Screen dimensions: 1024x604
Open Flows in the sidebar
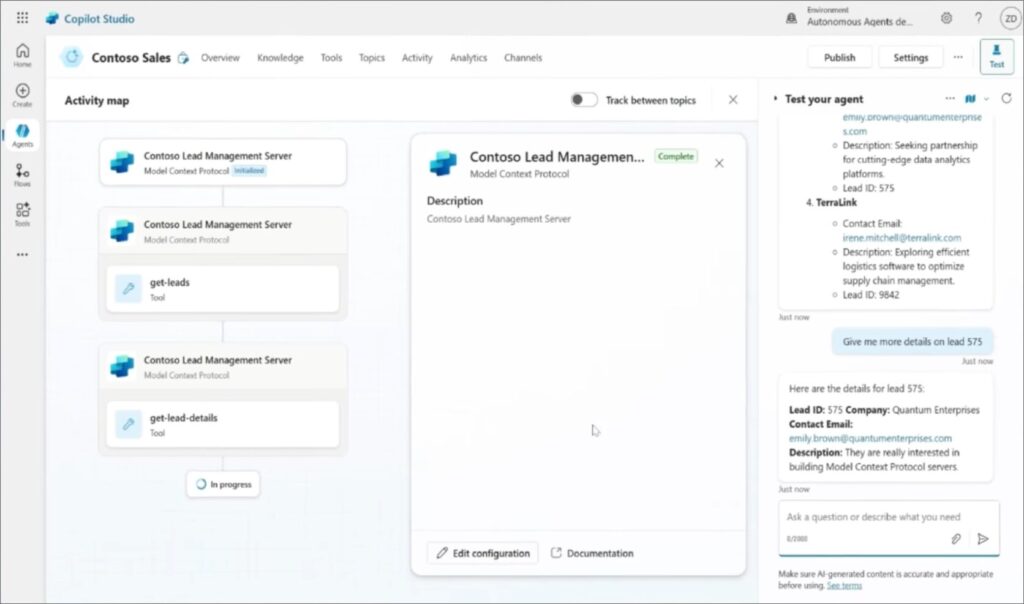(x=22, y=175)
